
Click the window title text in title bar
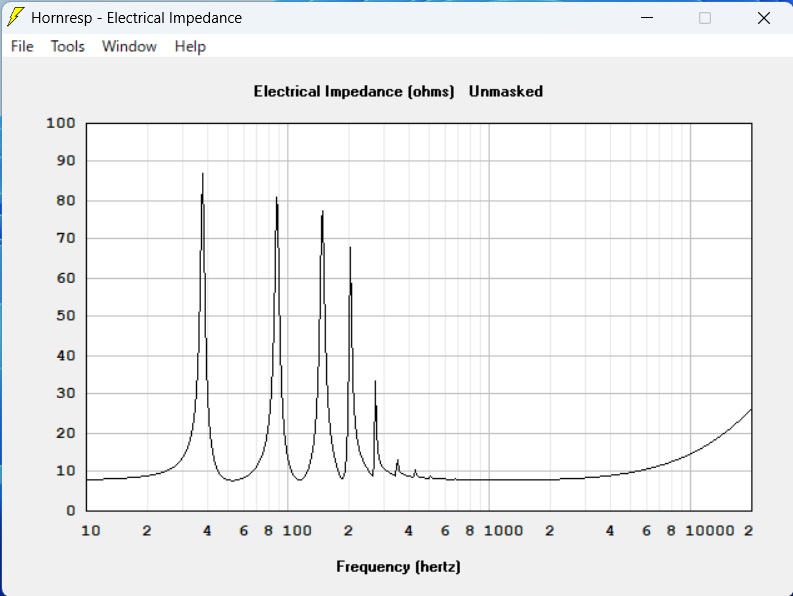pyautogui.click(x=136, y=18)
